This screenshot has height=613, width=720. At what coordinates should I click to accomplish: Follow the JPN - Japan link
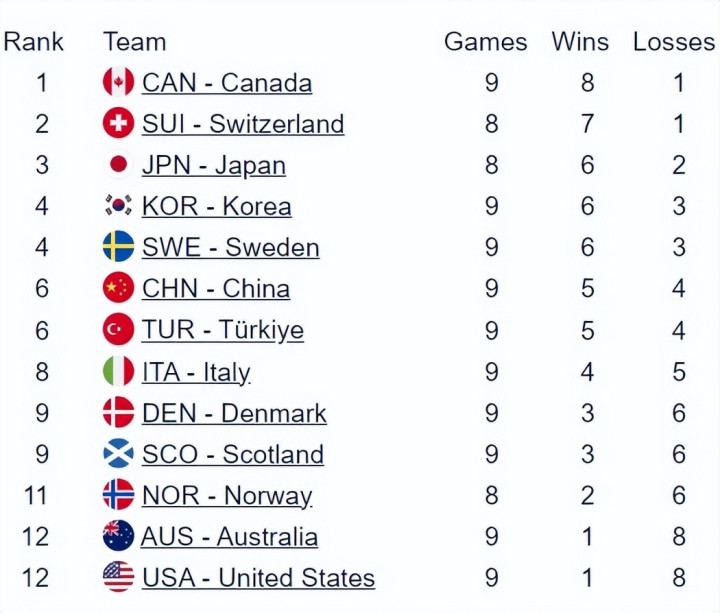214,164
